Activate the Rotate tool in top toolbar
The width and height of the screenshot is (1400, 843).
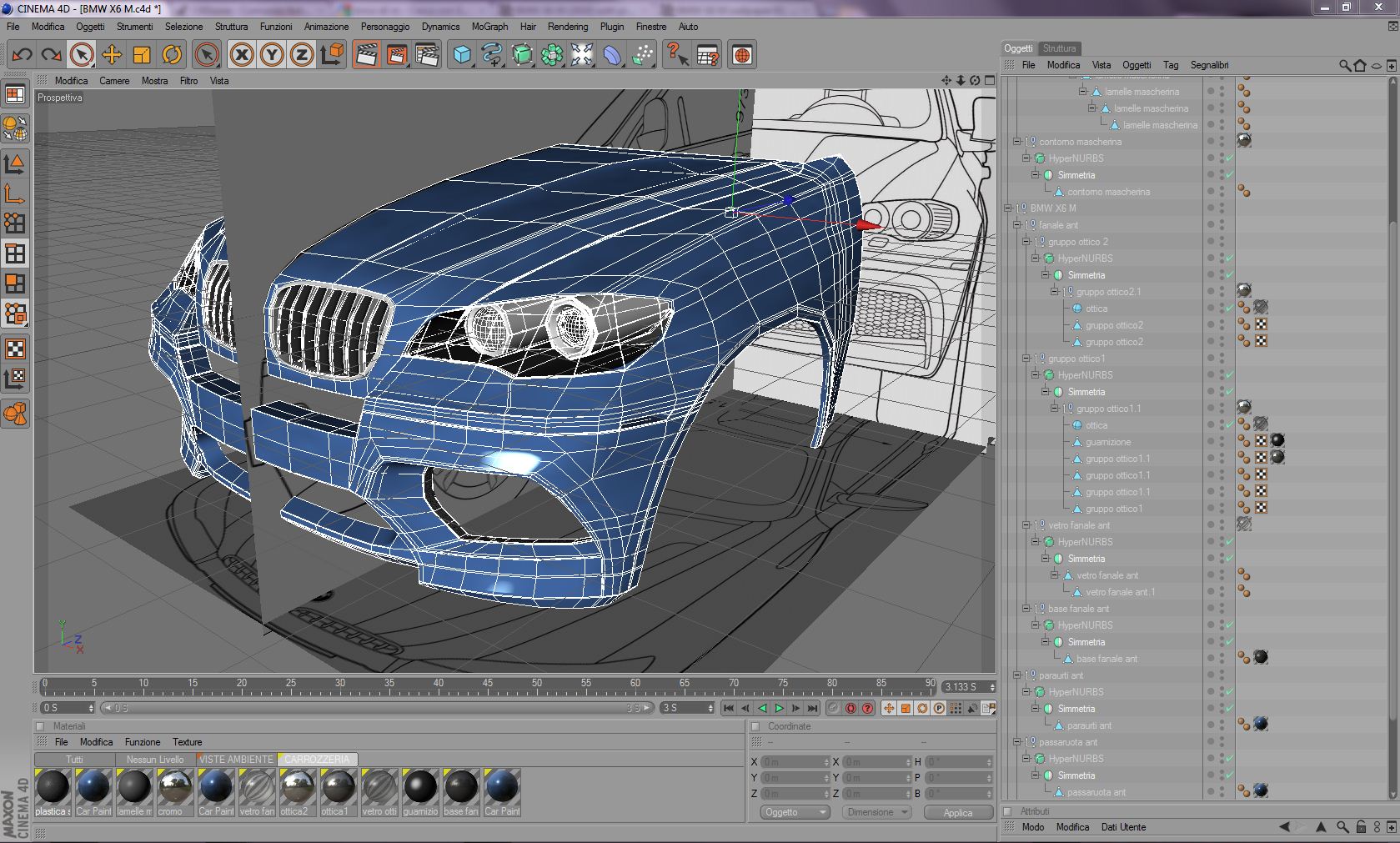[x=172, y=55]
